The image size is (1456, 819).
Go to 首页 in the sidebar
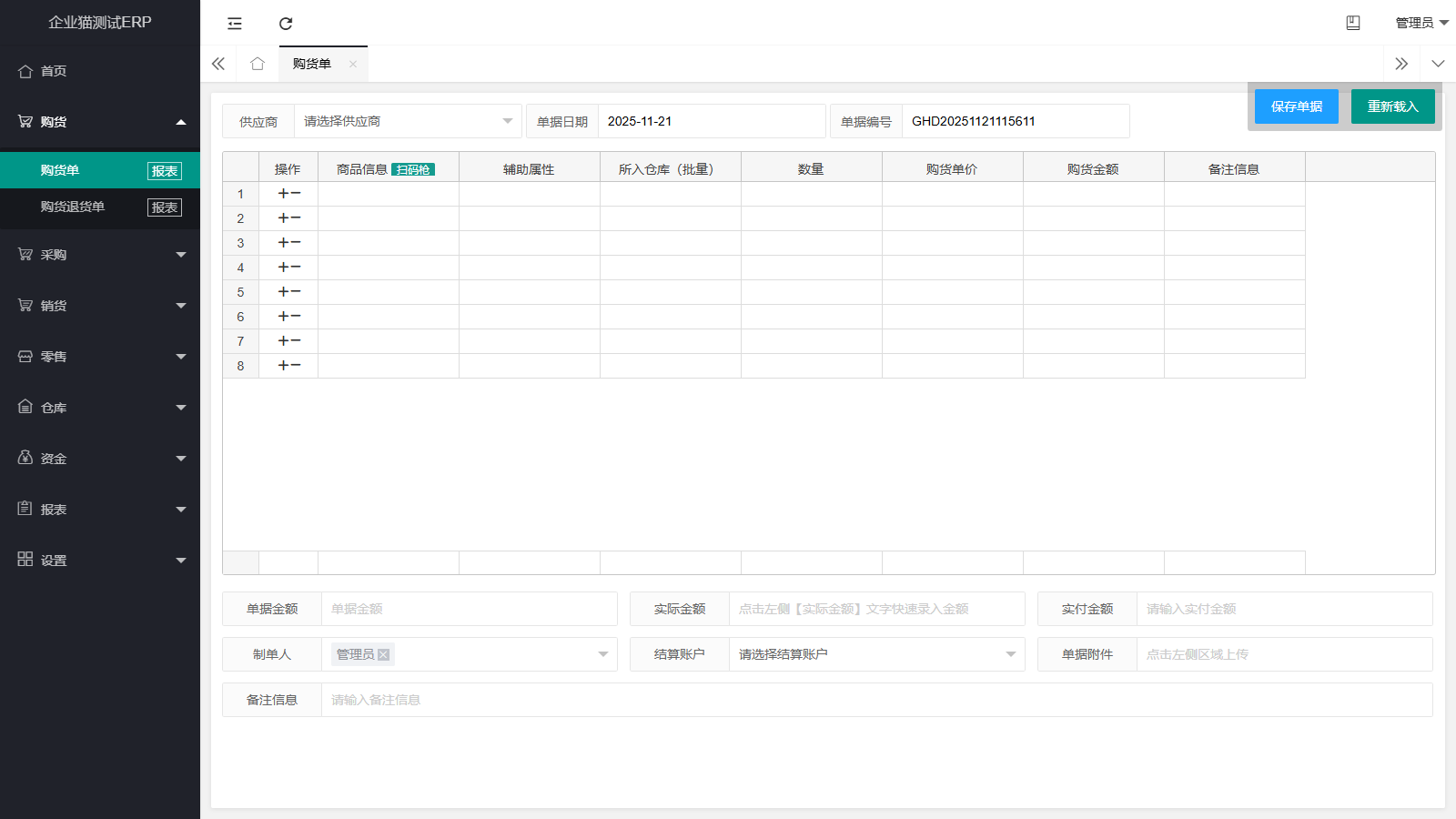click(54, 71)
